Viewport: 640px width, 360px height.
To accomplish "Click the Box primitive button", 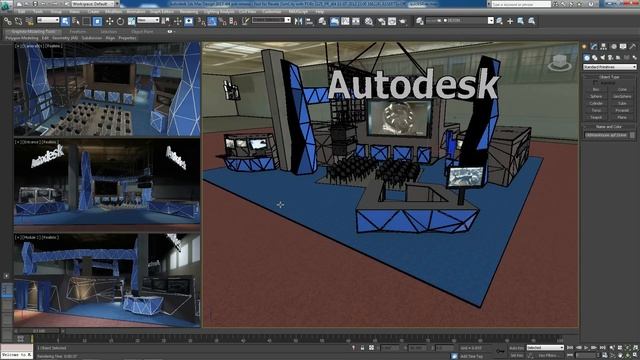I will pyautogui.click(x=596, y=89).
